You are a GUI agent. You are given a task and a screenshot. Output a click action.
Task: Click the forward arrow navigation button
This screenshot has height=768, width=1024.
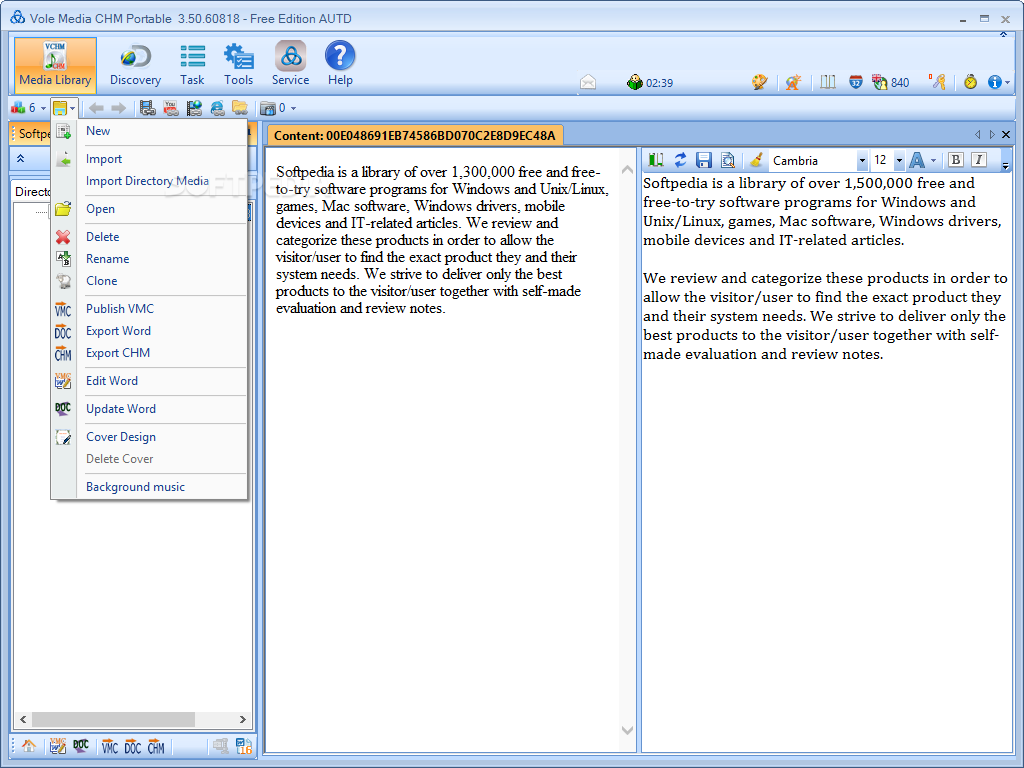pos(118,108)
